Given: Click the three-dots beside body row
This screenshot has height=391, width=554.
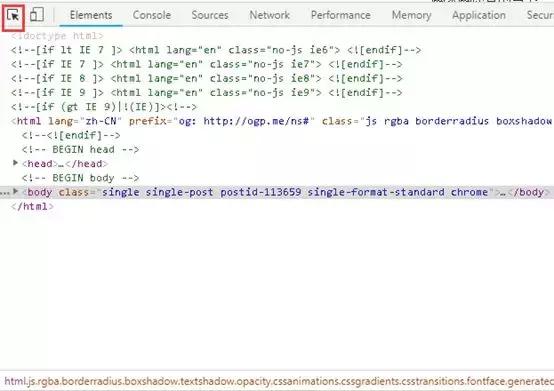Looking at the screenshot, I should tap(5, 193).
